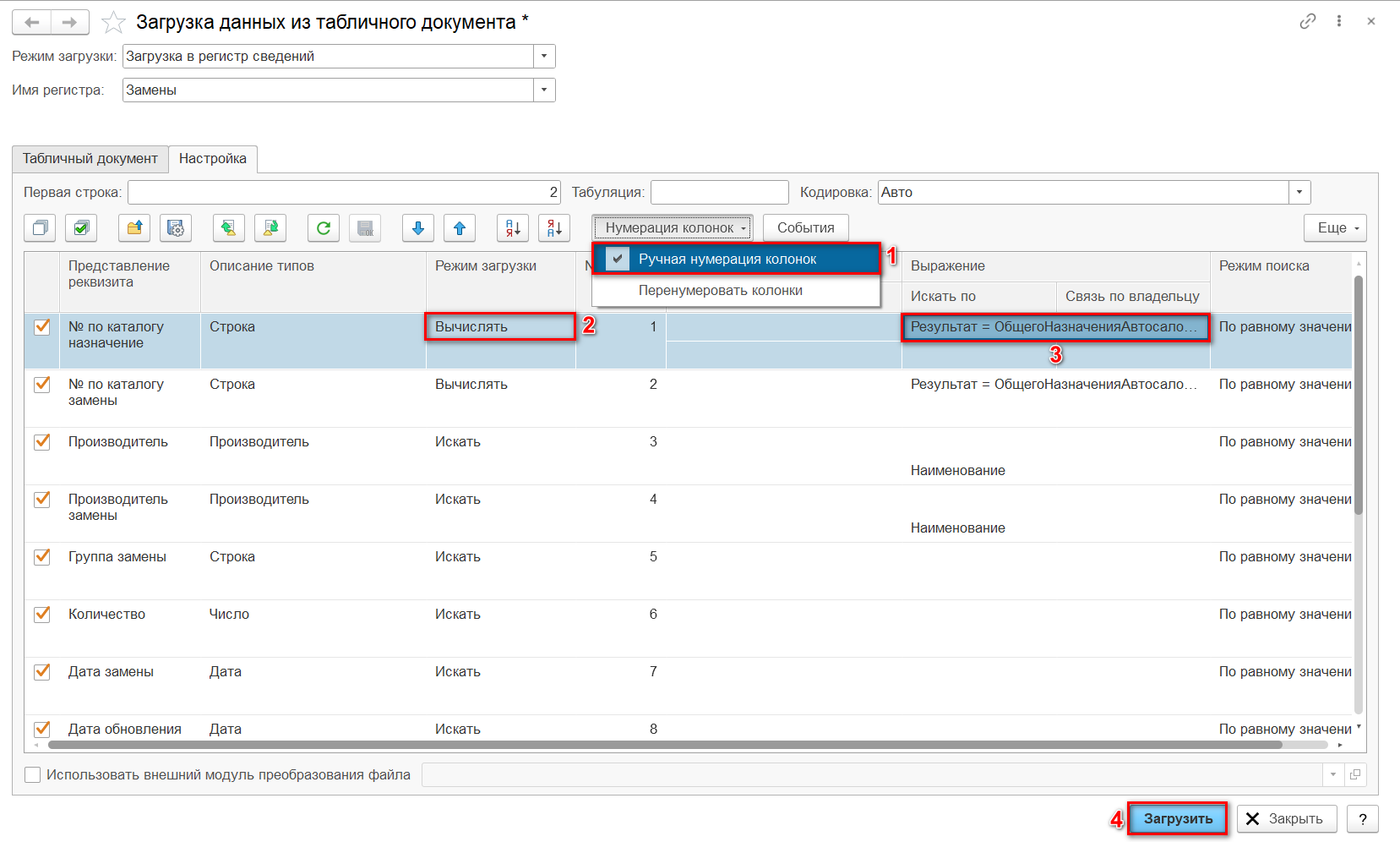Viewport: 1400px width, 842px height.
Task: Click the Описание типов column header
Action: (x=313, y=281)
